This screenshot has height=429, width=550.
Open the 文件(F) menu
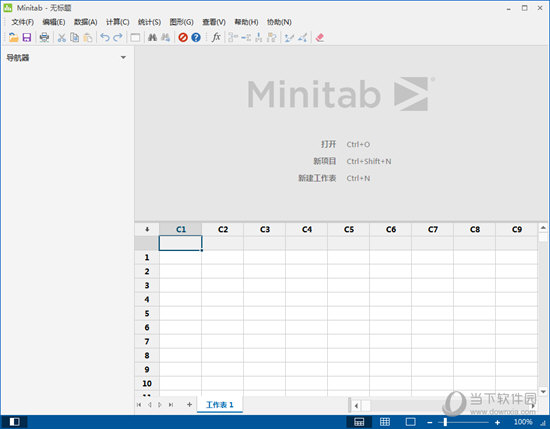[x=22, y=22]
